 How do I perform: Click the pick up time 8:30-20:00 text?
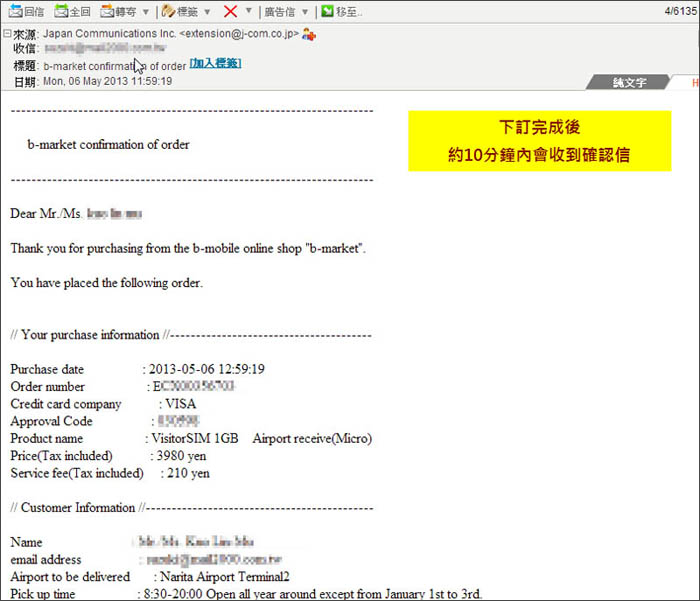(173, 594)
